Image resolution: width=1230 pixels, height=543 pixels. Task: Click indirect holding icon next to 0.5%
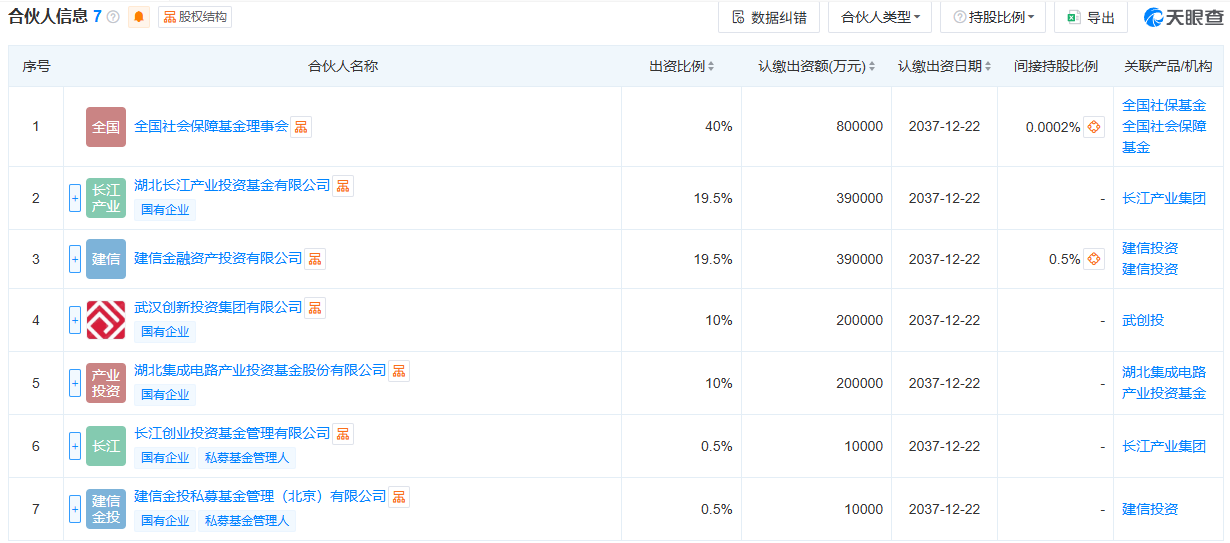point(1094,259)
